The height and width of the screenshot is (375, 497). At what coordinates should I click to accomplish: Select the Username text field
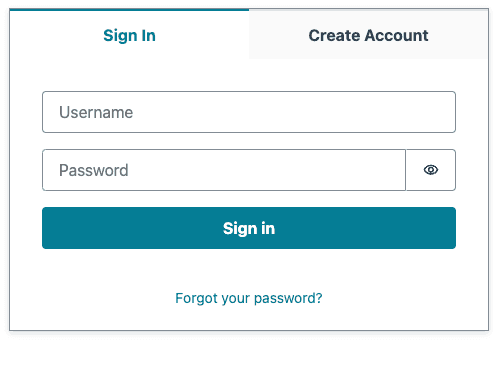pos(249,112)
